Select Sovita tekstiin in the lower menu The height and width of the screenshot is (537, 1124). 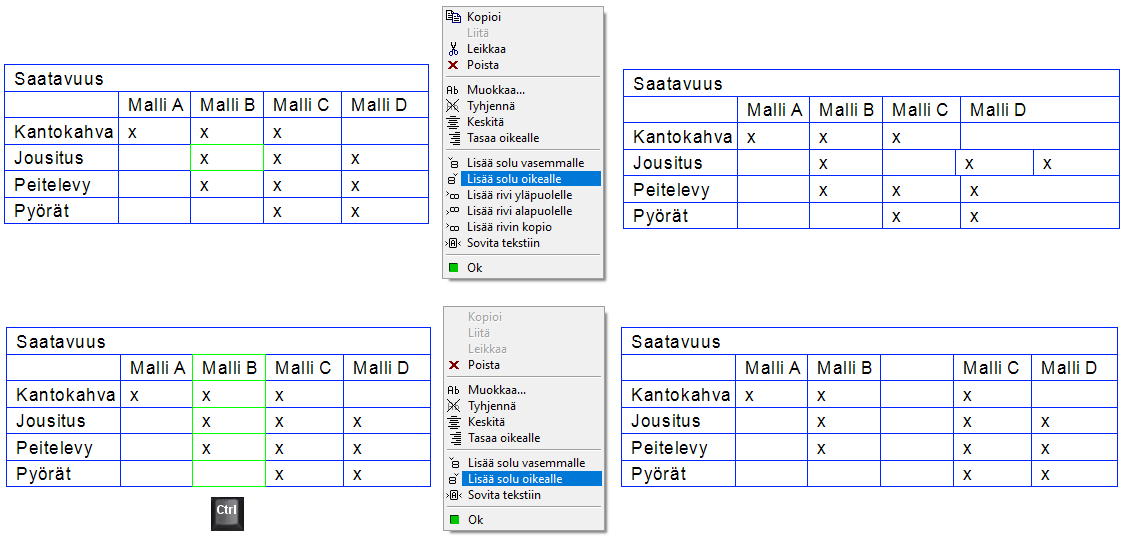click(x=503, y=495)
